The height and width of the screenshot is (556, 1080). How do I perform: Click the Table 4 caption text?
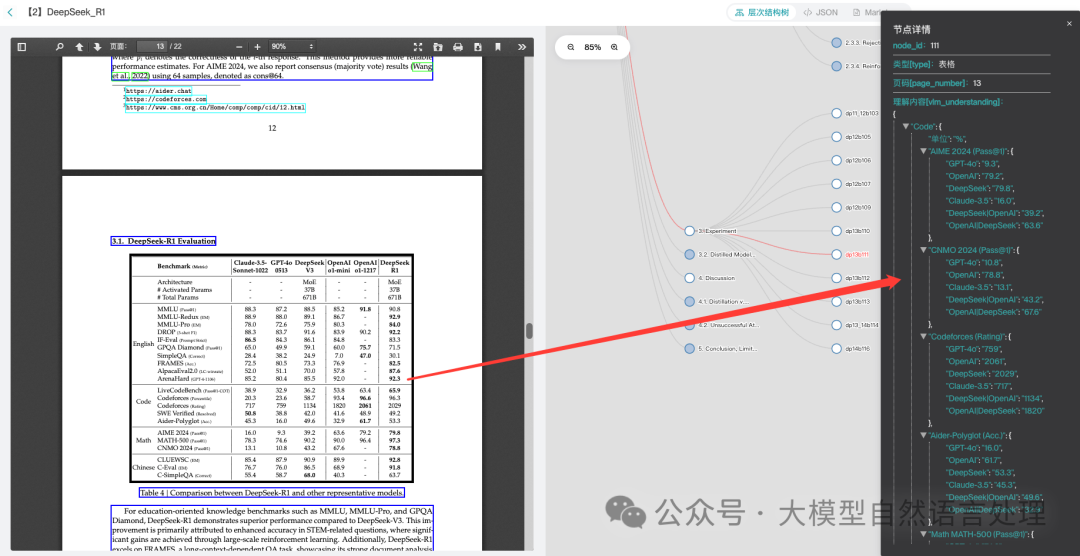click(271, 493)
